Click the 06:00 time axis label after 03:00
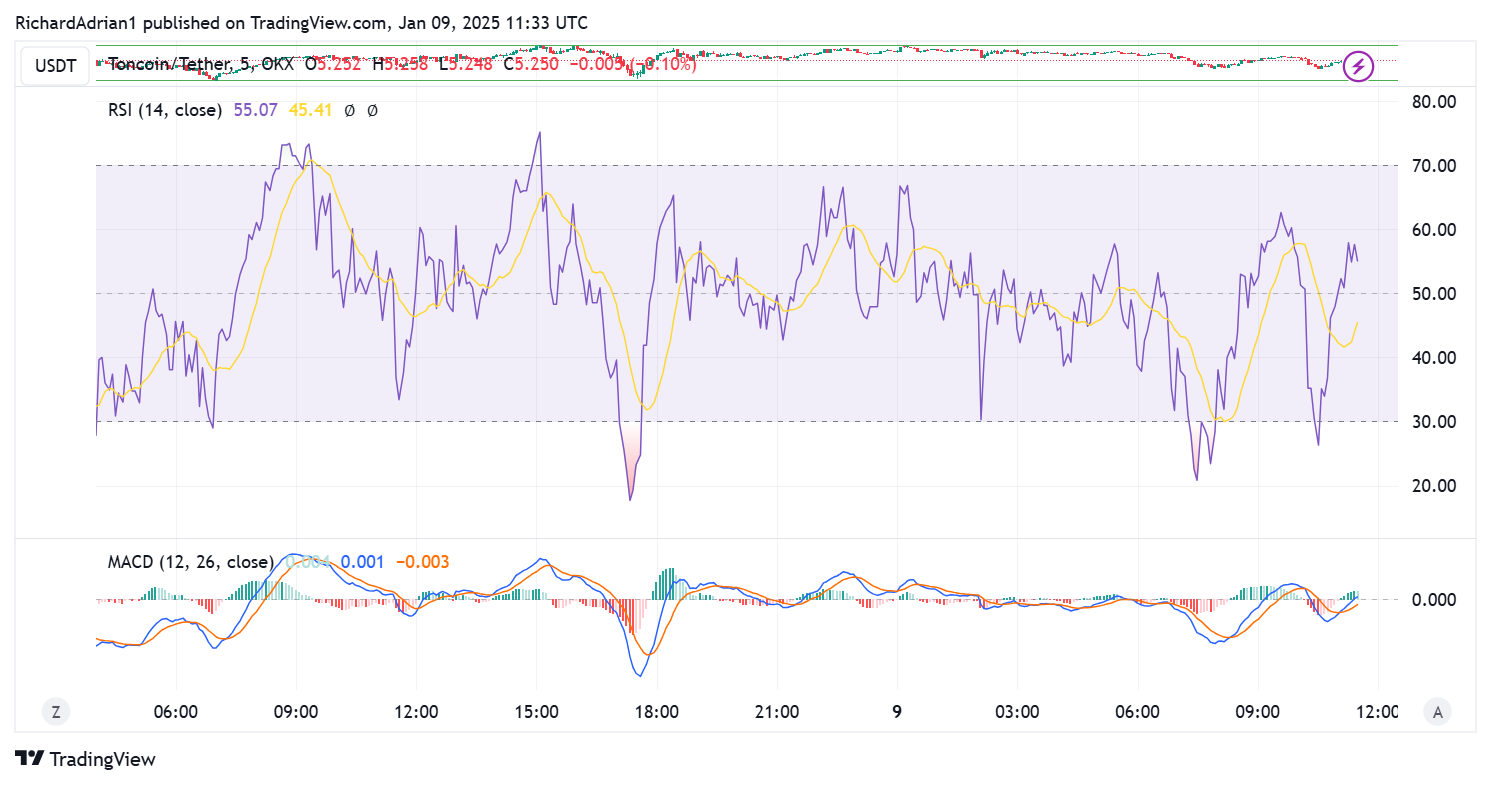Viewport: 1491px width, 785px height. 1137,712
